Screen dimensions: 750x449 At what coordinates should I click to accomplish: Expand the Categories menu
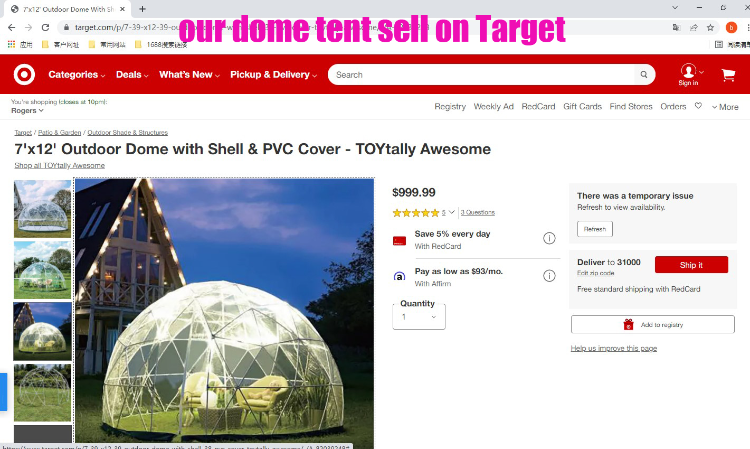tap(77, 75)
